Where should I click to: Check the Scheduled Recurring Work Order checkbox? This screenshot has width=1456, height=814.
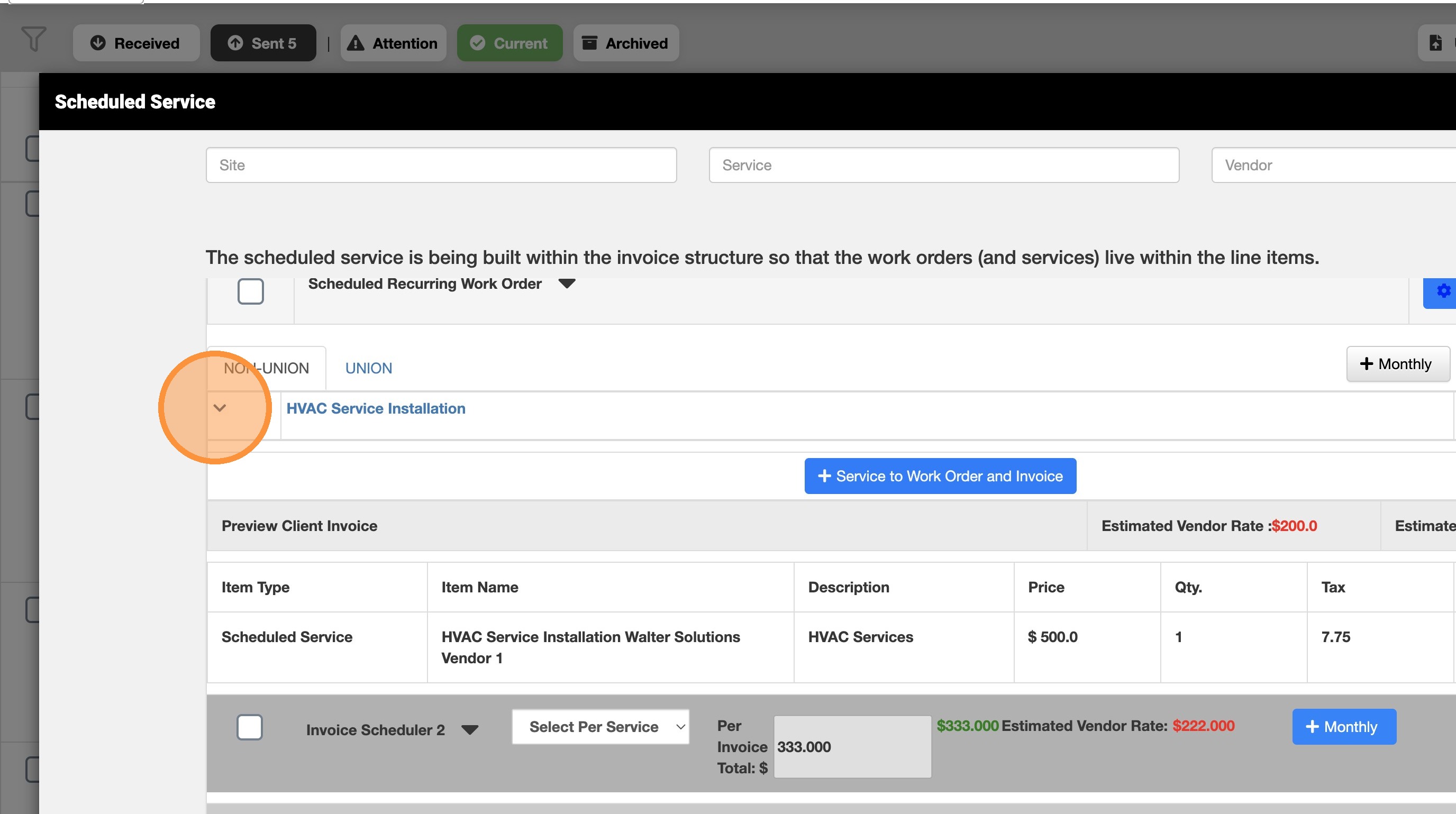click(250, 291)
